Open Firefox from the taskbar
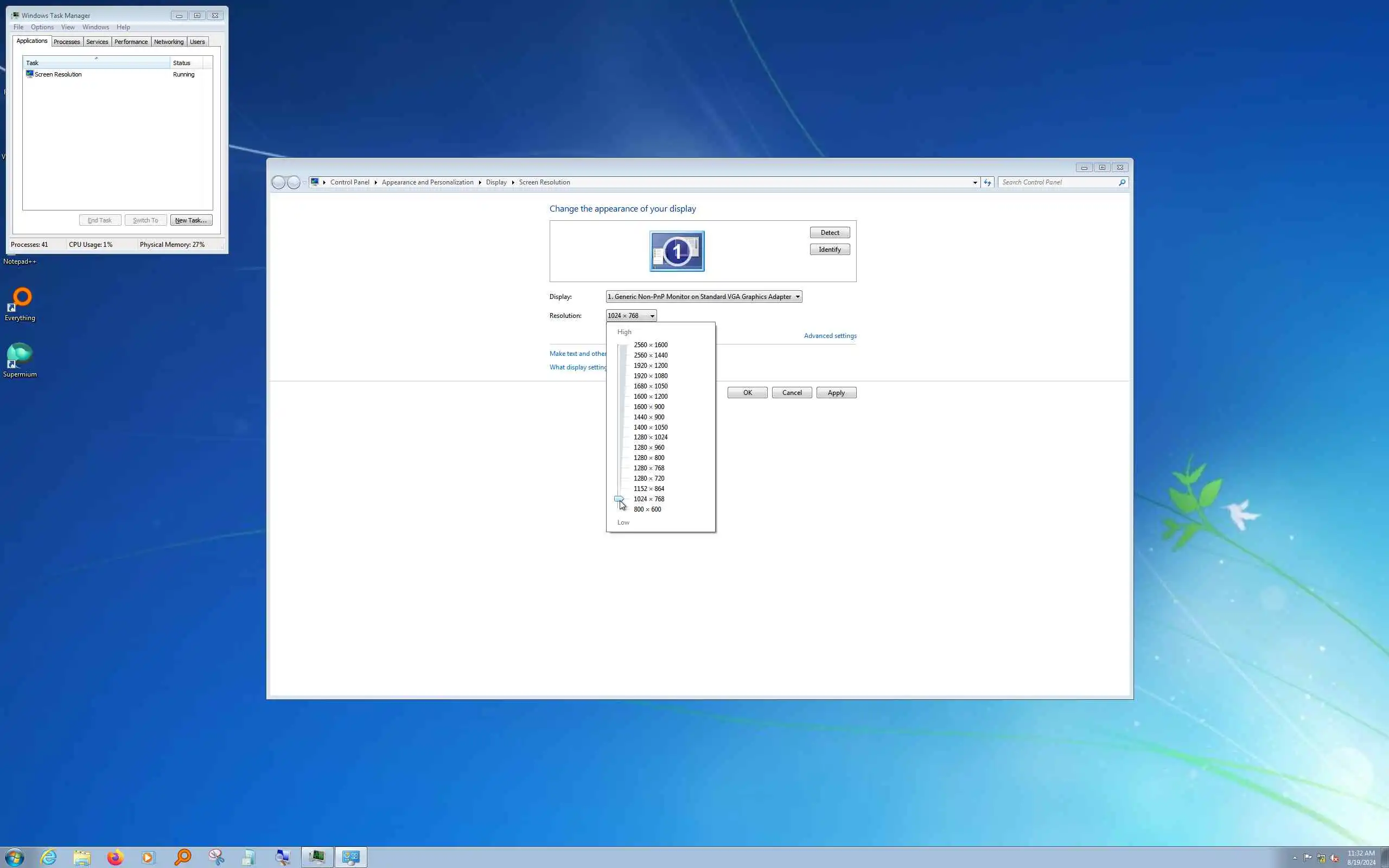 (116, 857)
